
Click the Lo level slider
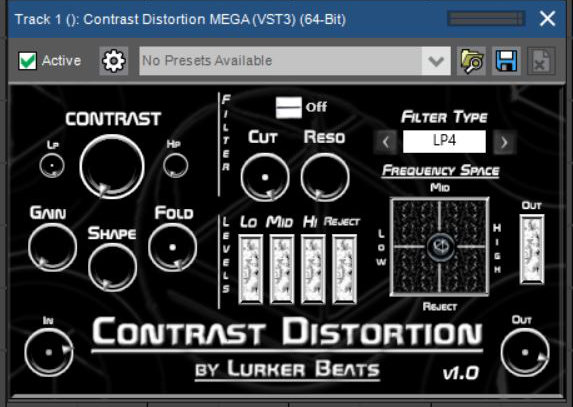pyautogui.click(x=251, y=269)
